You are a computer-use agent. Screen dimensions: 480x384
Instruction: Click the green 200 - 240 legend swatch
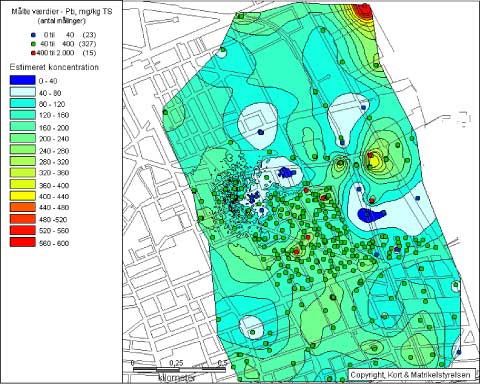point(22,138)
